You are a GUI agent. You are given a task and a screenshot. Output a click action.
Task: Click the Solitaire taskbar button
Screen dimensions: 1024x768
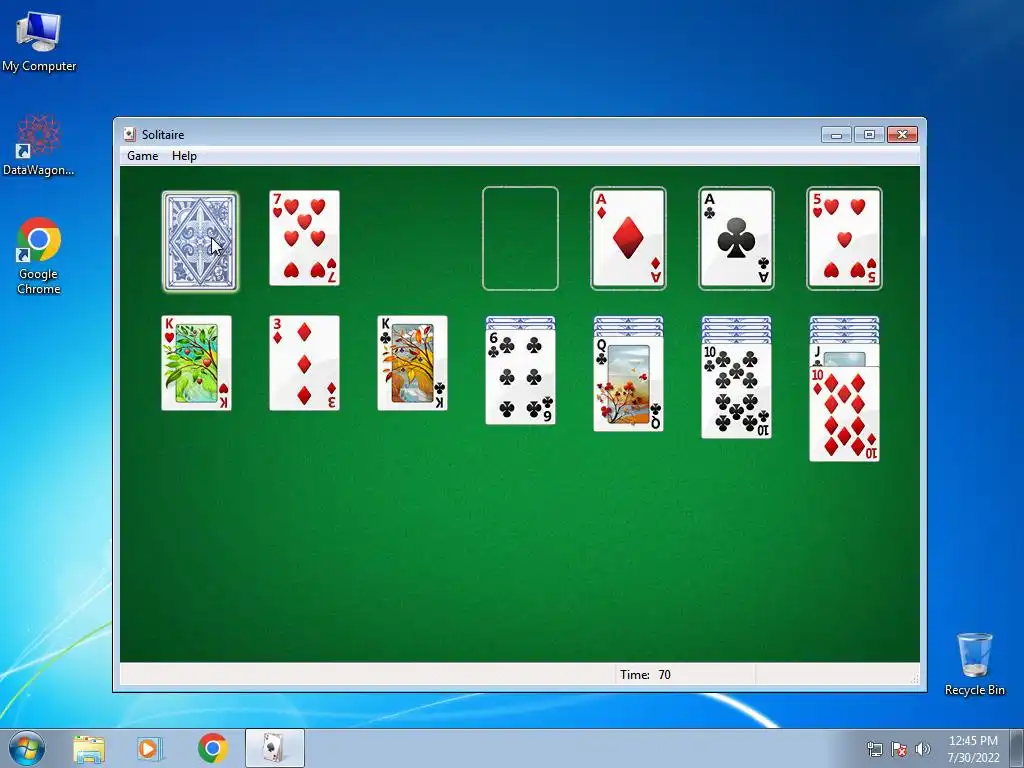[274, 748]
